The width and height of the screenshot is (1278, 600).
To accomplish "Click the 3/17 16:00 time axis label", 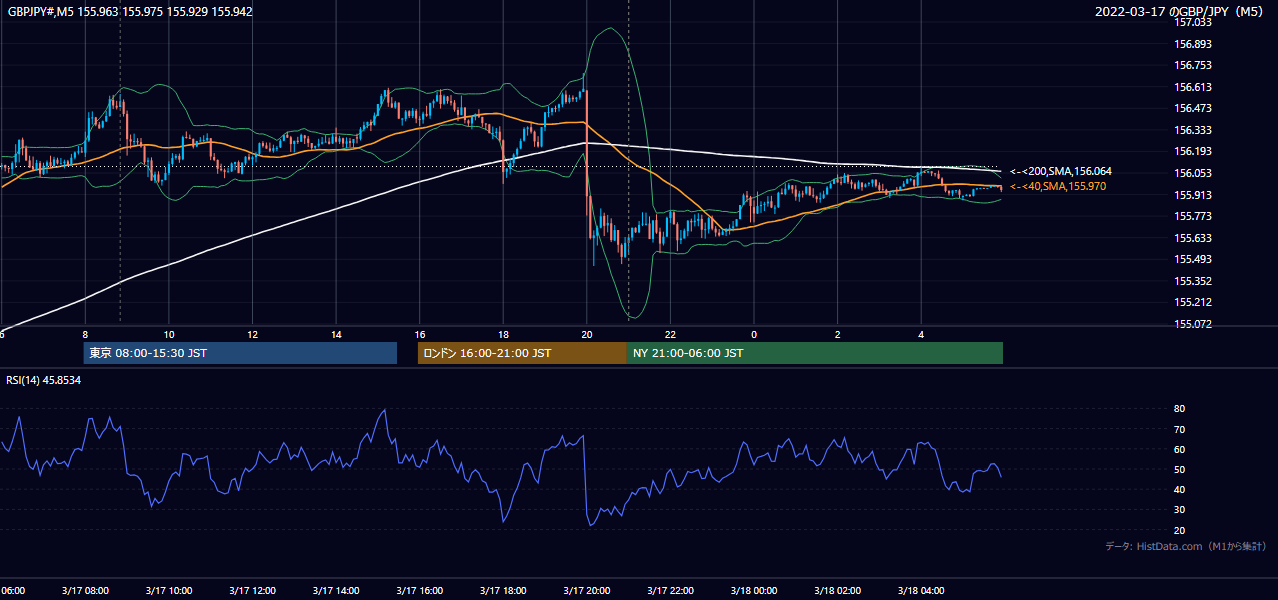I will [x=420, y=590].
